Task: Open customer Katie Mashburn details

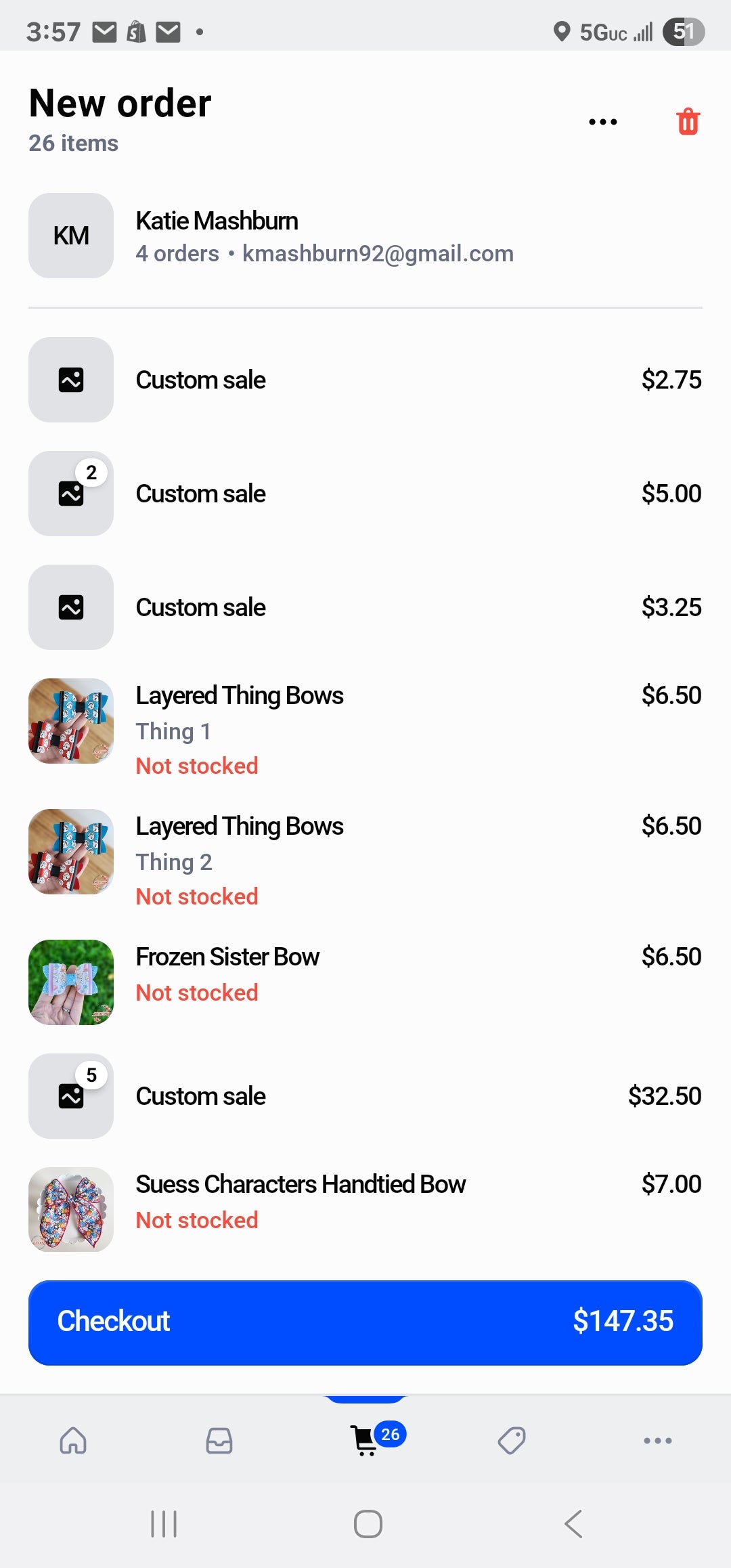Action: point(365,236)
